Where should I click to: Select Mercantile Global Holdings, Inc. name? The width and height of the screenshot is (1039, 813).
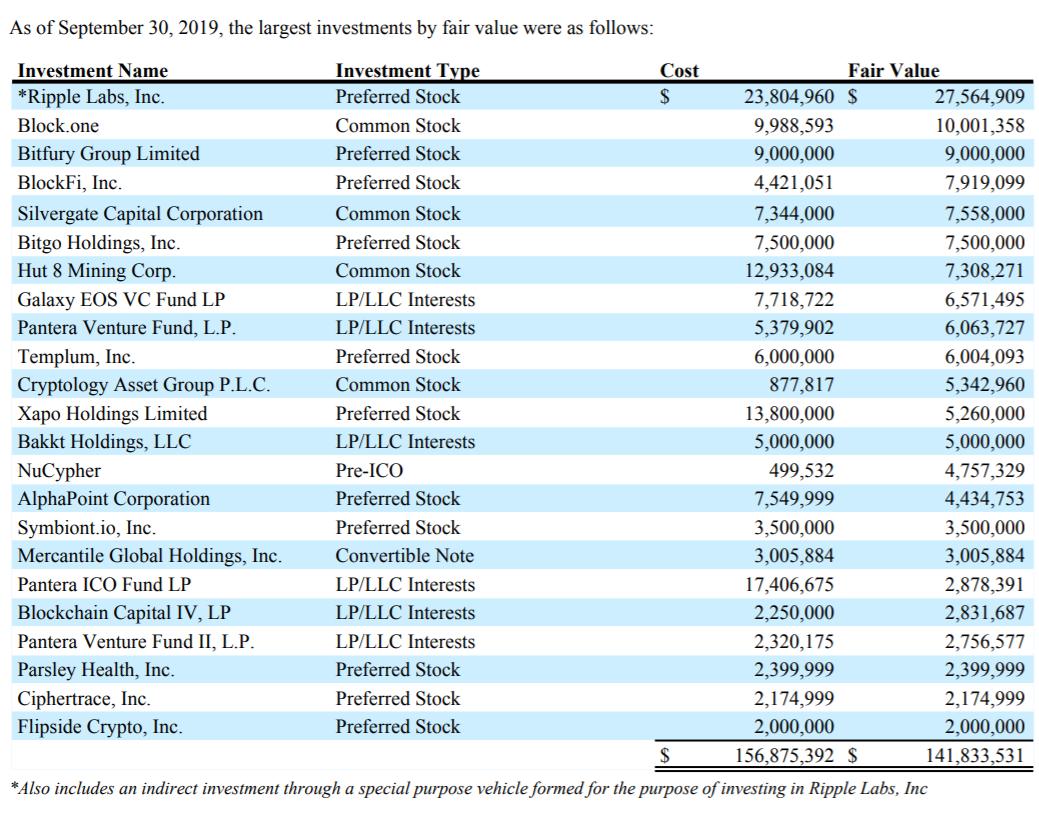pos(150,555)
